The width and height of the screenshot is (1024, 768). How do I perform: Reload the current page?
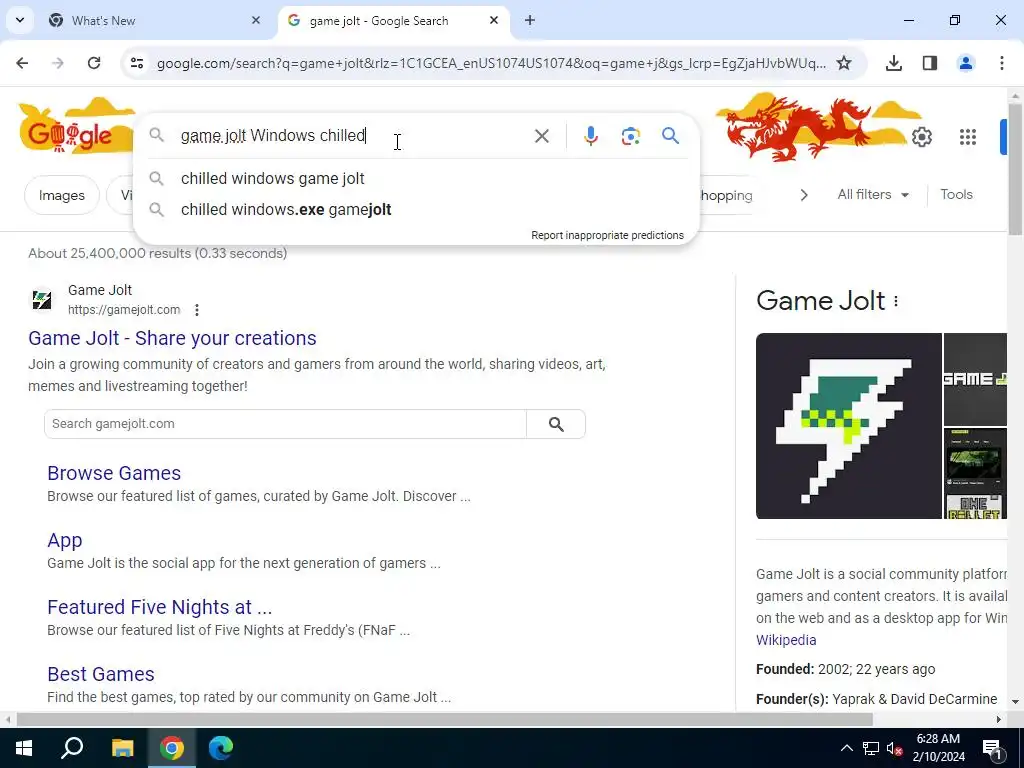pyautogui.click(x=94, y=63)
